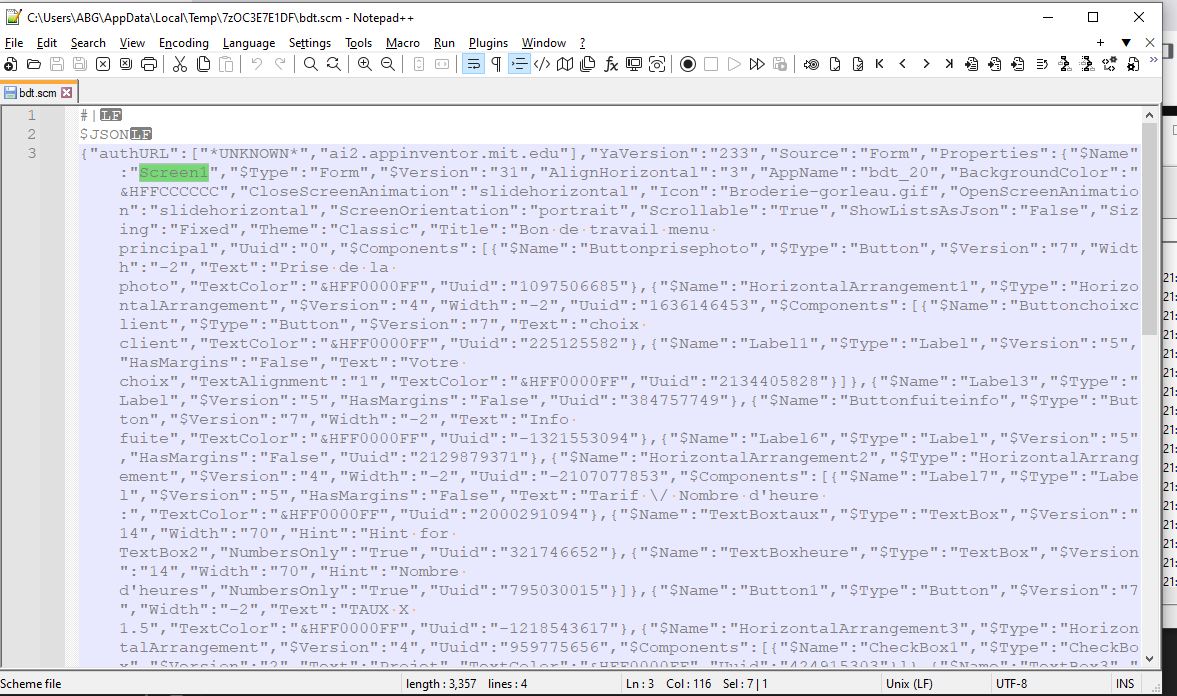Click the plus button to add a tab
This screenshot has height=696, width=1177.
tap(1101, 43)
